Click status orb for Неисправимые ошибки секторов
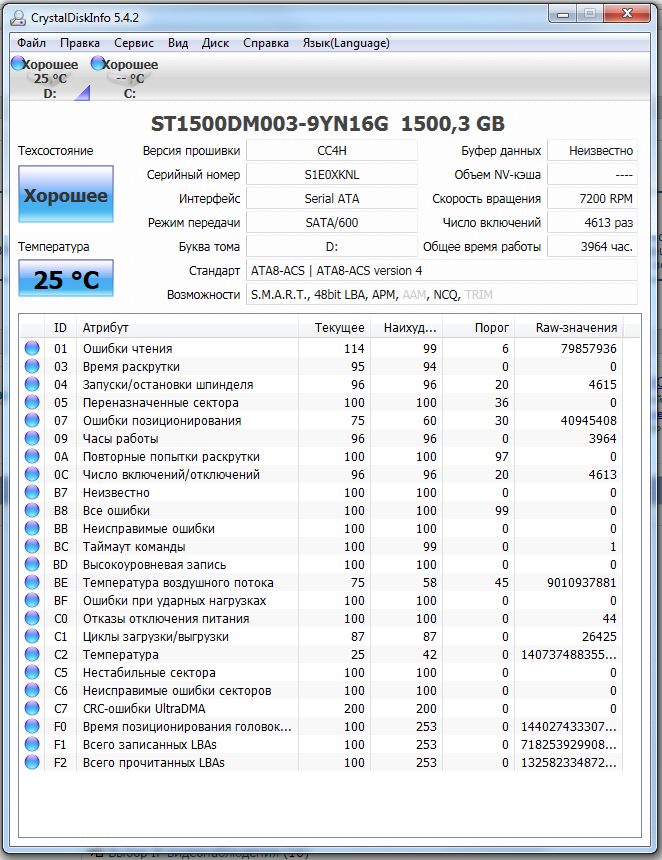Screen dimensions: 662x860 (x=32, y=690)
